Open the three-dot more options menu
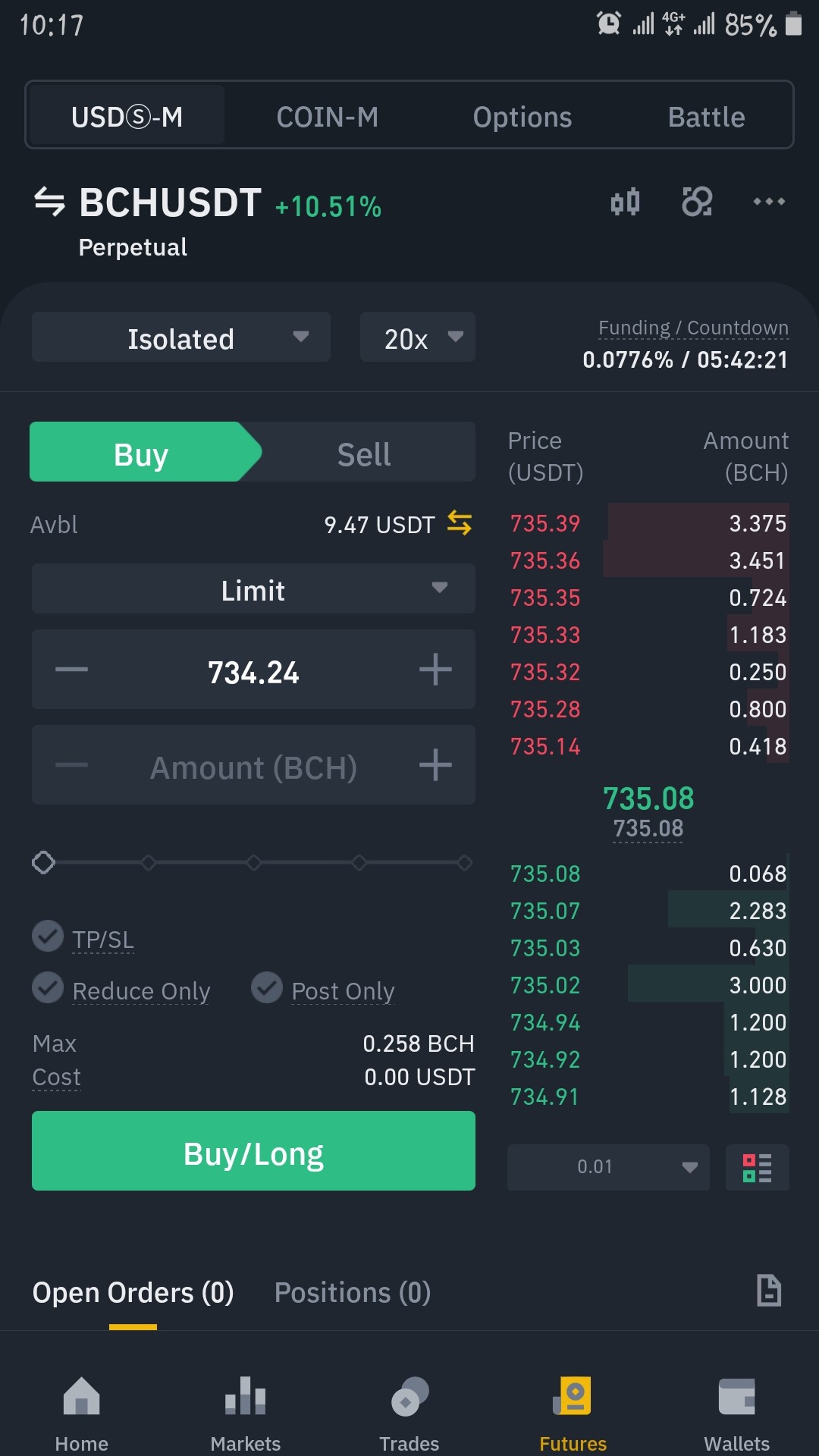This screenshot has height=1456, width=819. [769, 202]
